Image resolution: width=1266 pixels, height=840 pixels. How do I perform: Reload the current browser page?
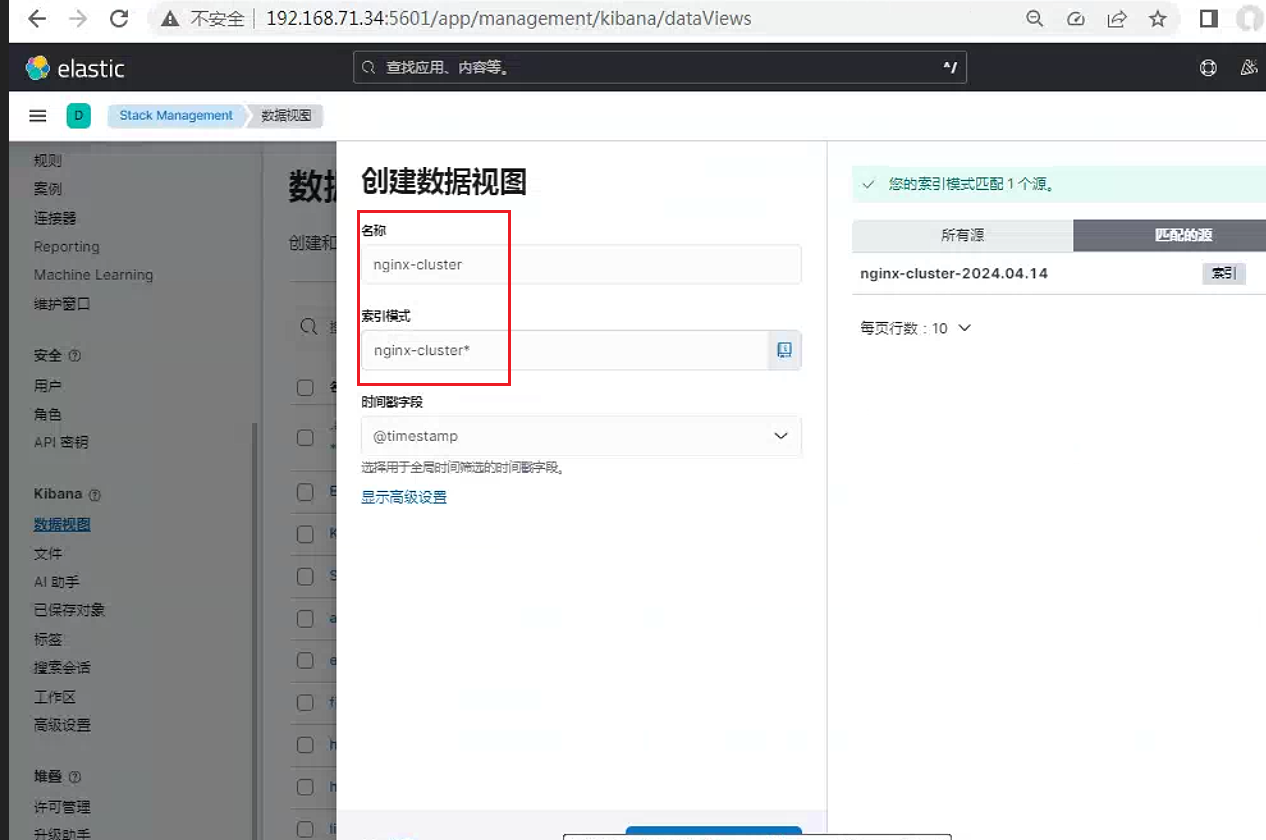119,19
